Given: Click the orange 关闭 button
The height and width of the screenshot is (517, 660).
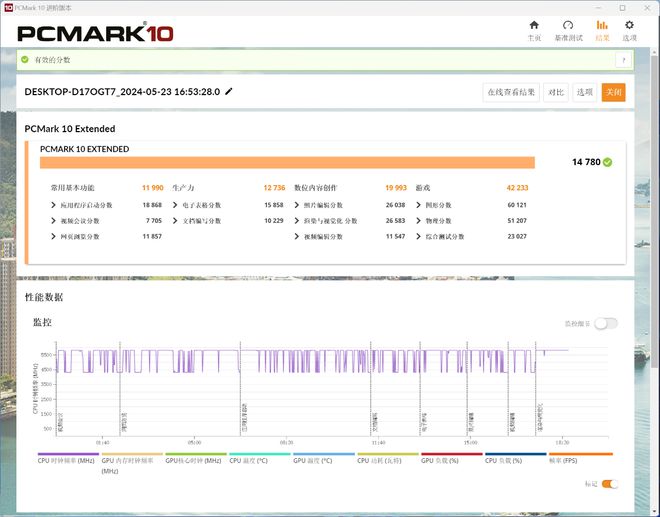Looking at the screenshot, I should pos(613,92).
